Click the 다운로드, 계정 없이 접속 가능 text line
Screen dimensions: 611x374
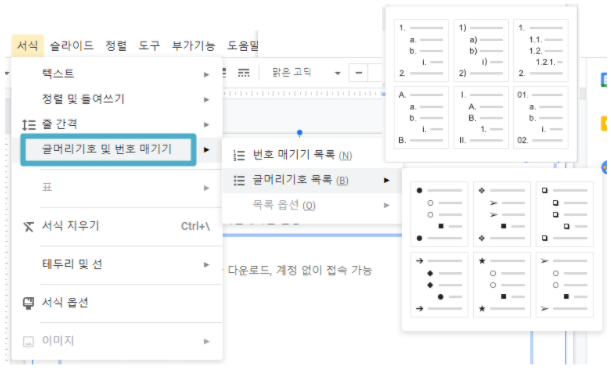point(300,270)
